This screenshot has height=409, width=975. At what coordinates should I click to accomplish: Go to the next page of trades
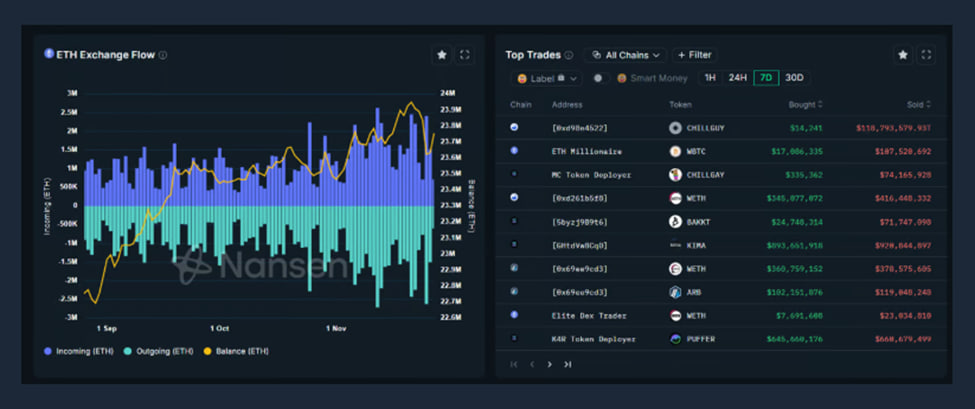(550, 364)
